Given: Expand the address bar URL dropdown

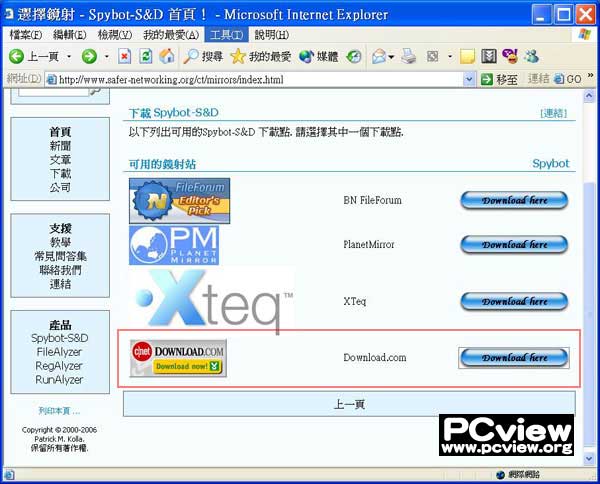Looking at the screenshot, I should coord(469,79).
